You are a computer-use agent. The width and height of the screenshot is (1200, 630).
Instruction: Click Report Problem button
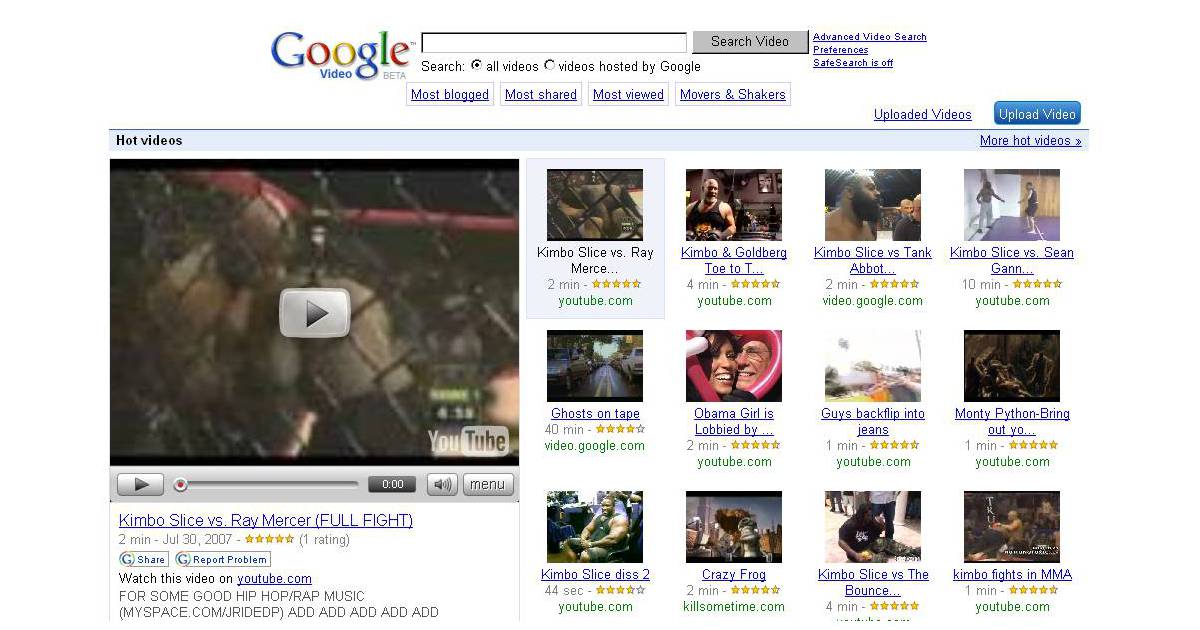coord(223,560)
